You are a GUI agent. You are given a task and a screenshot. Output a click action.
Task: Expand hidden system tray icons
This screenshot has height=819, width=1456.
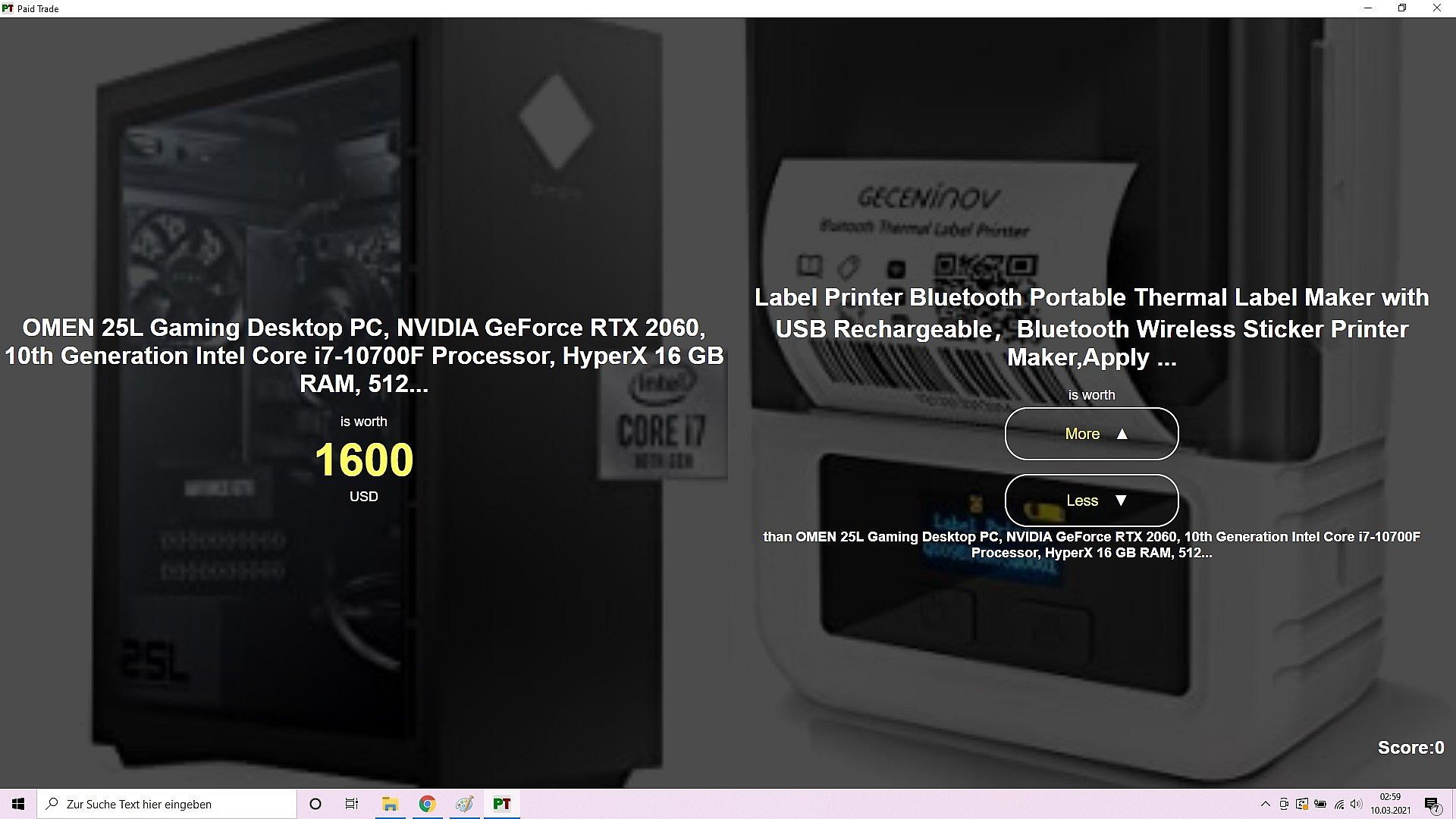click(1265, 804)
